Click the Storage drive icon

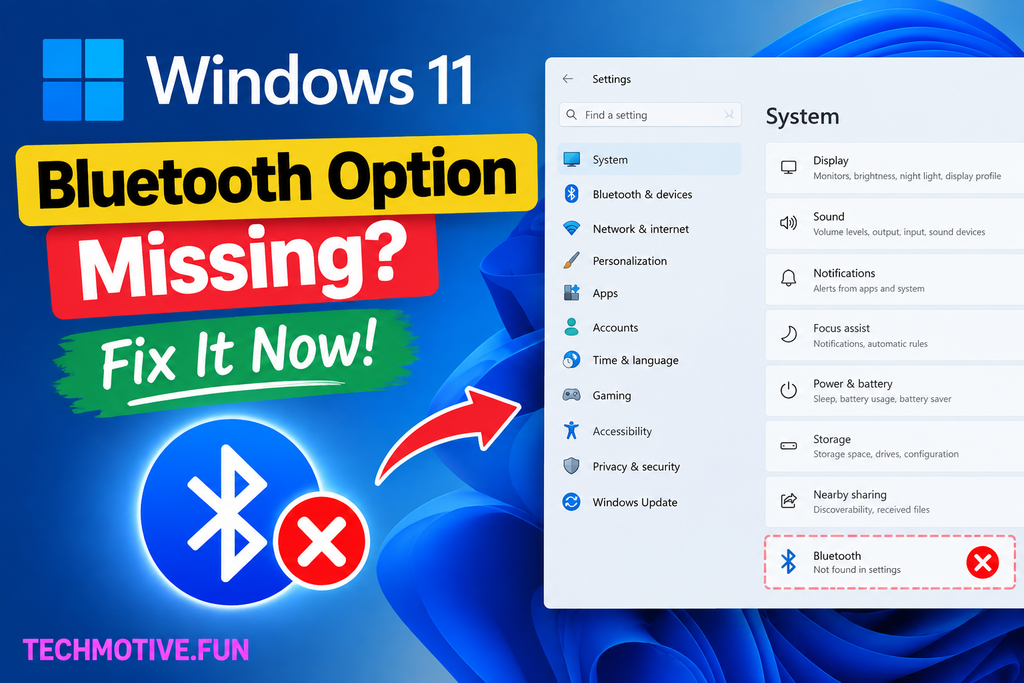click(x=789, y=446)
